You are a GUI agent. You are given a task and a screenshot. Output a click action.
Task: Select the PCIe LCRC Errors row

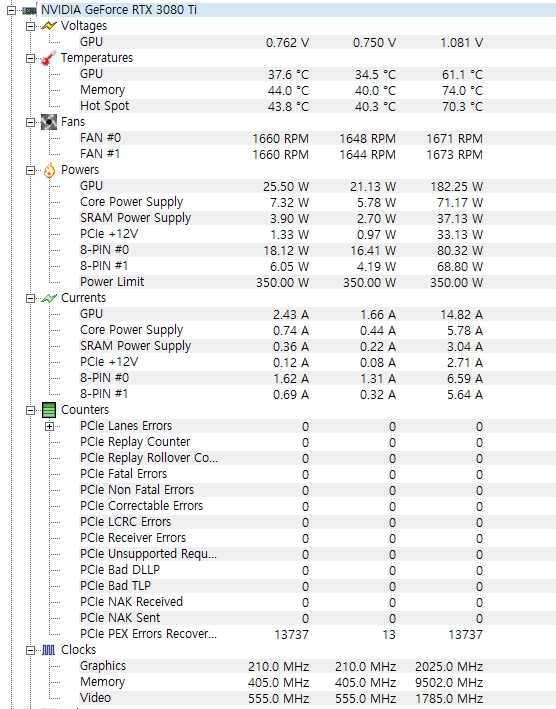pyautogui.click(x=317, y=522)
